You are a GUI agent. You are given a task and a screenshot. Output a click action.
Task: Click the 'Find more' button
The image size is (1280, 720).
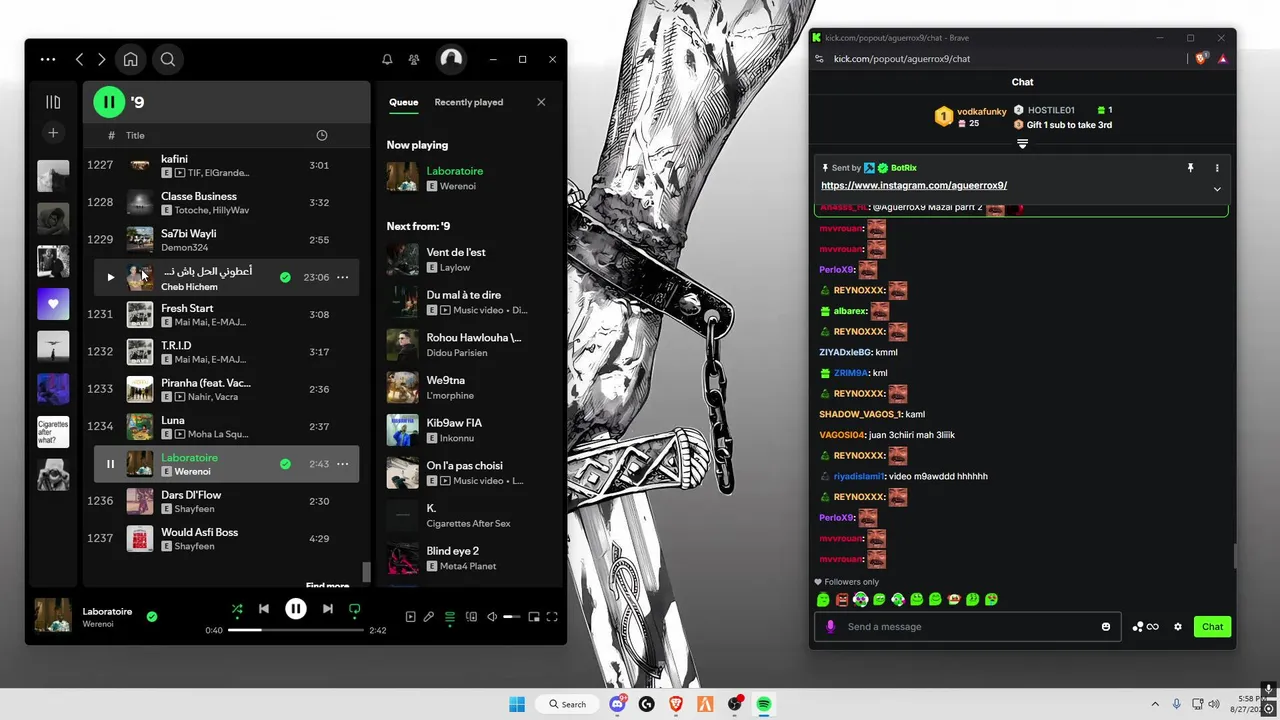click(327, 586)
